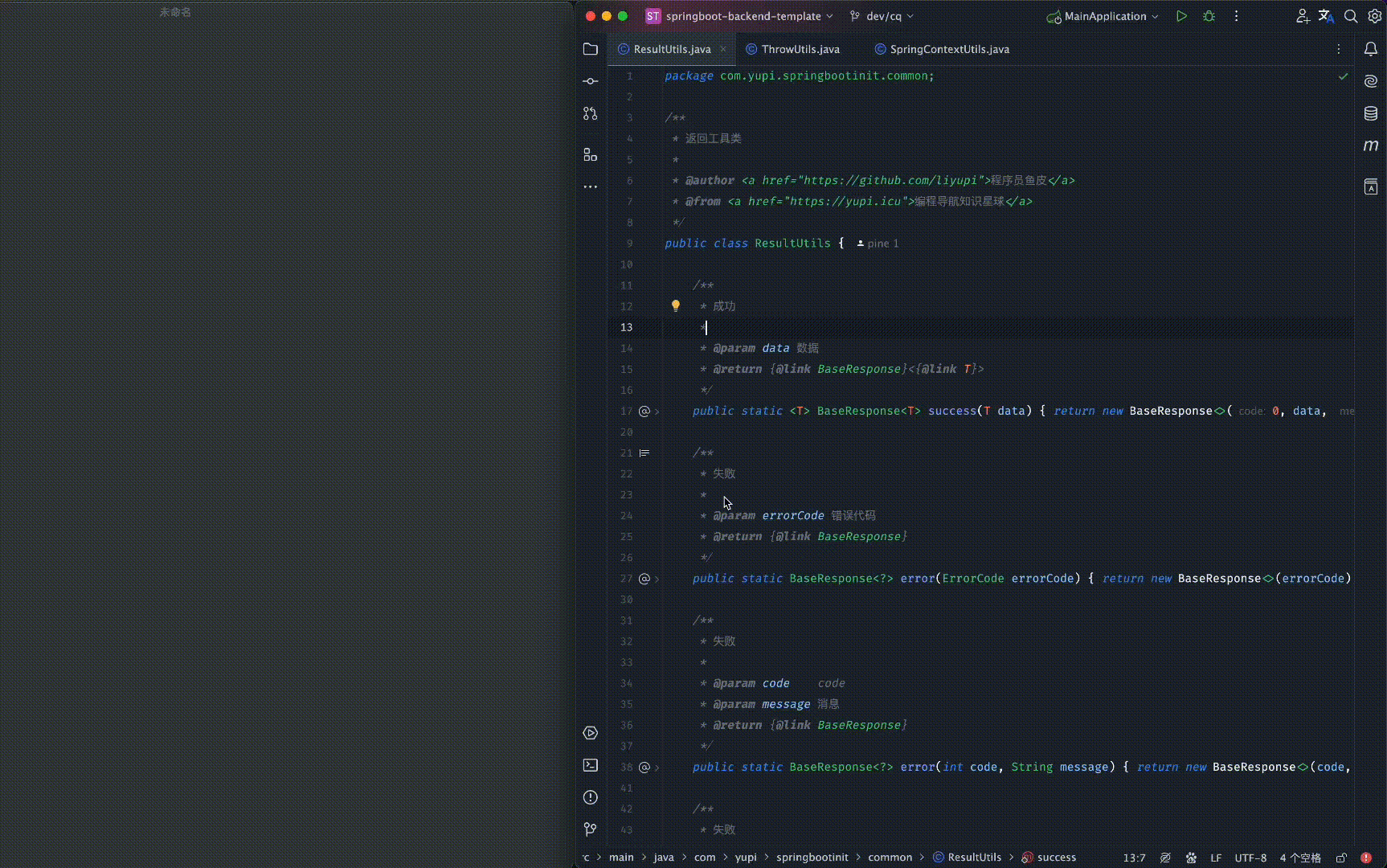Open the Pull Requests tool window
Viewport: 1387px width, 868px height.
click(x=591, y=114)
